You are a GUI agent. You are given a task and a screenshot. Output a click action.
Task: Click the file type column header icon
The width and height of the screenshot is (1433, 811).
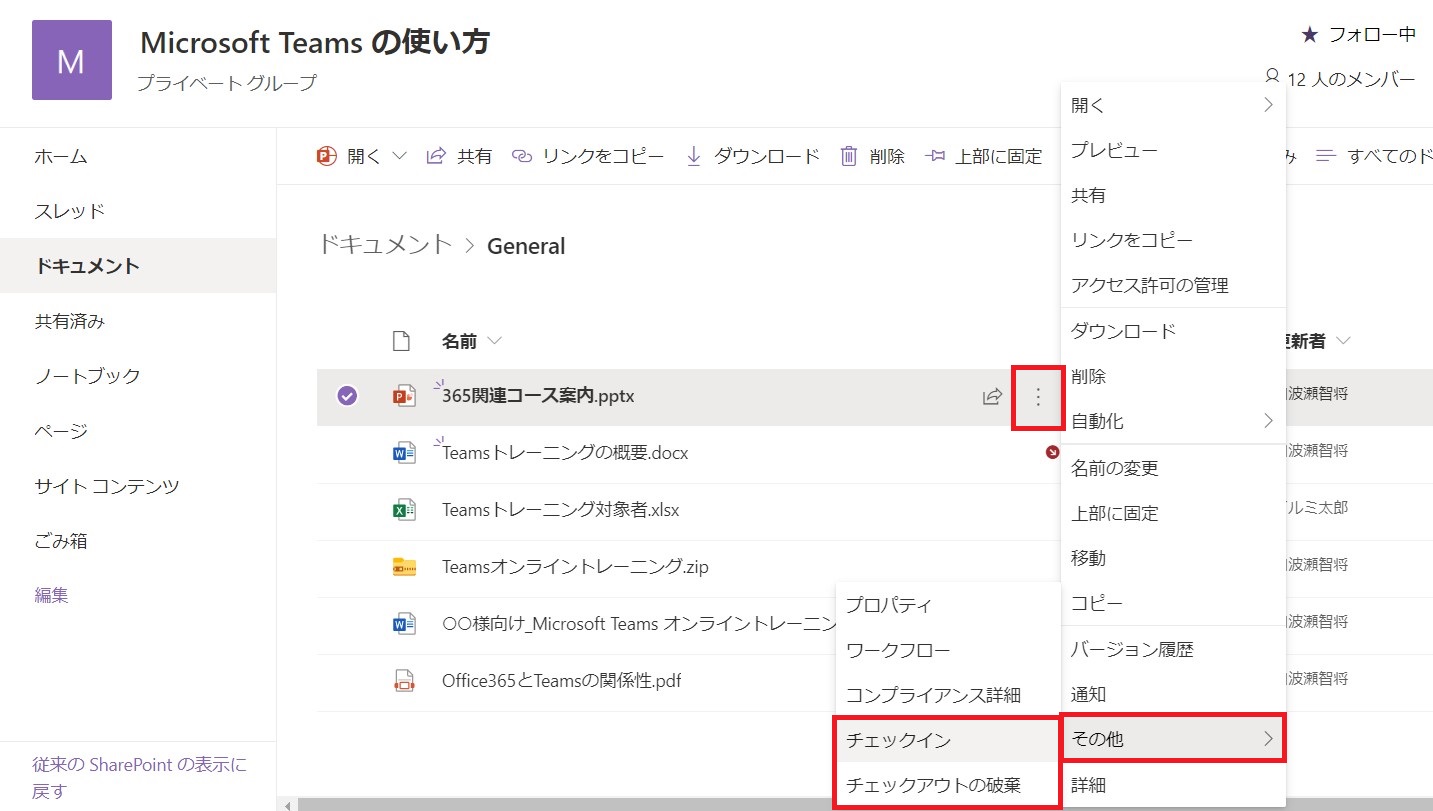pos(401,341)
